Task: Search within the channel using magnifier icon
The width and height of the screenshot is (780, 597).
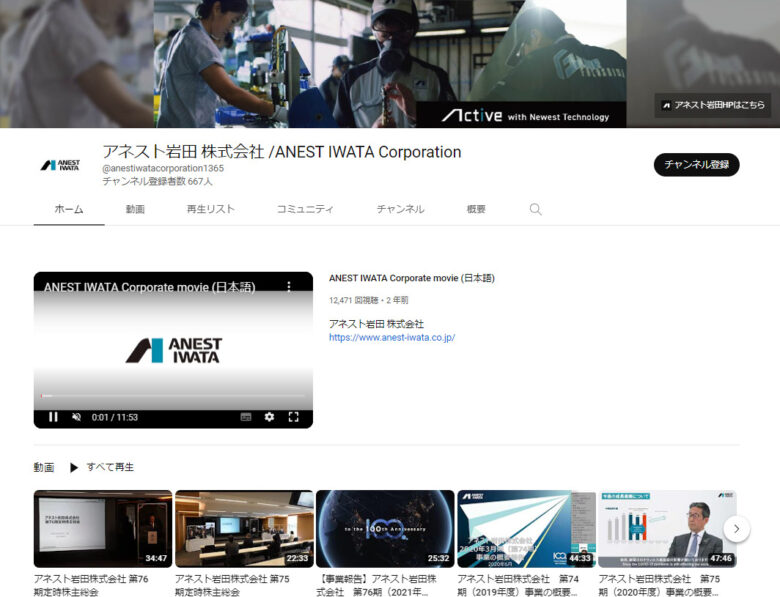Action: click(535, 209)
